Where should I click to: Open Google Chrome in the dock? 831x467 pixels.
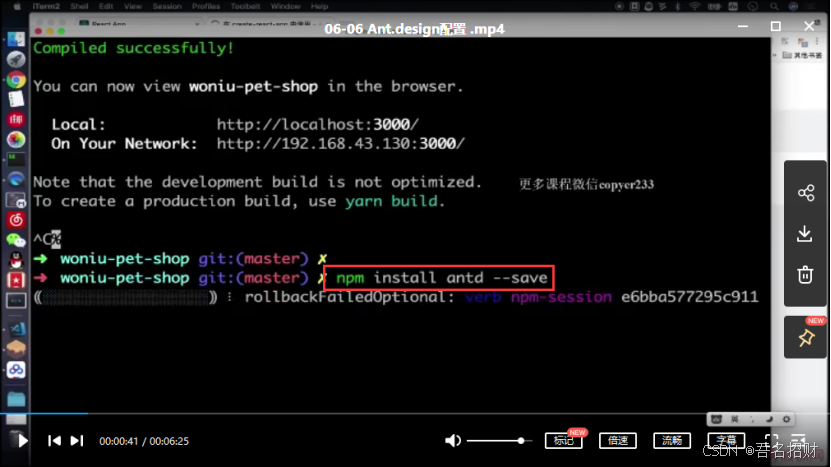pos(16,80)
